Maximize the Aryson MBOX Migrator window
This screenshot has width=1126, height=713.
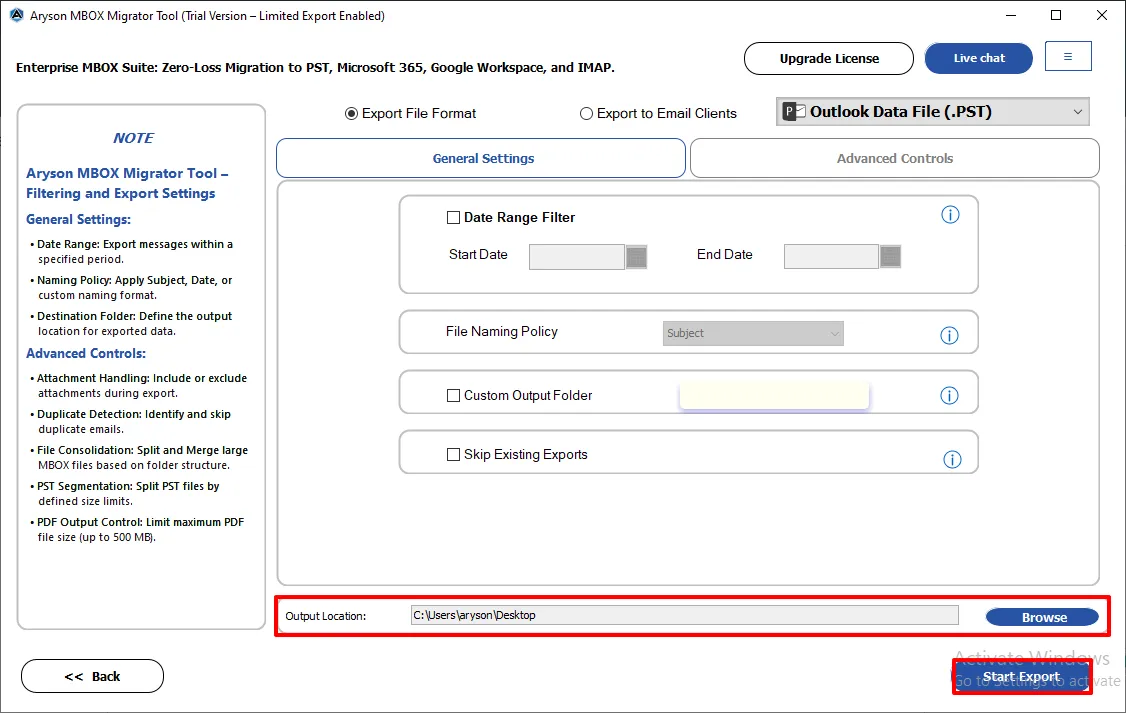(1056, 15)
